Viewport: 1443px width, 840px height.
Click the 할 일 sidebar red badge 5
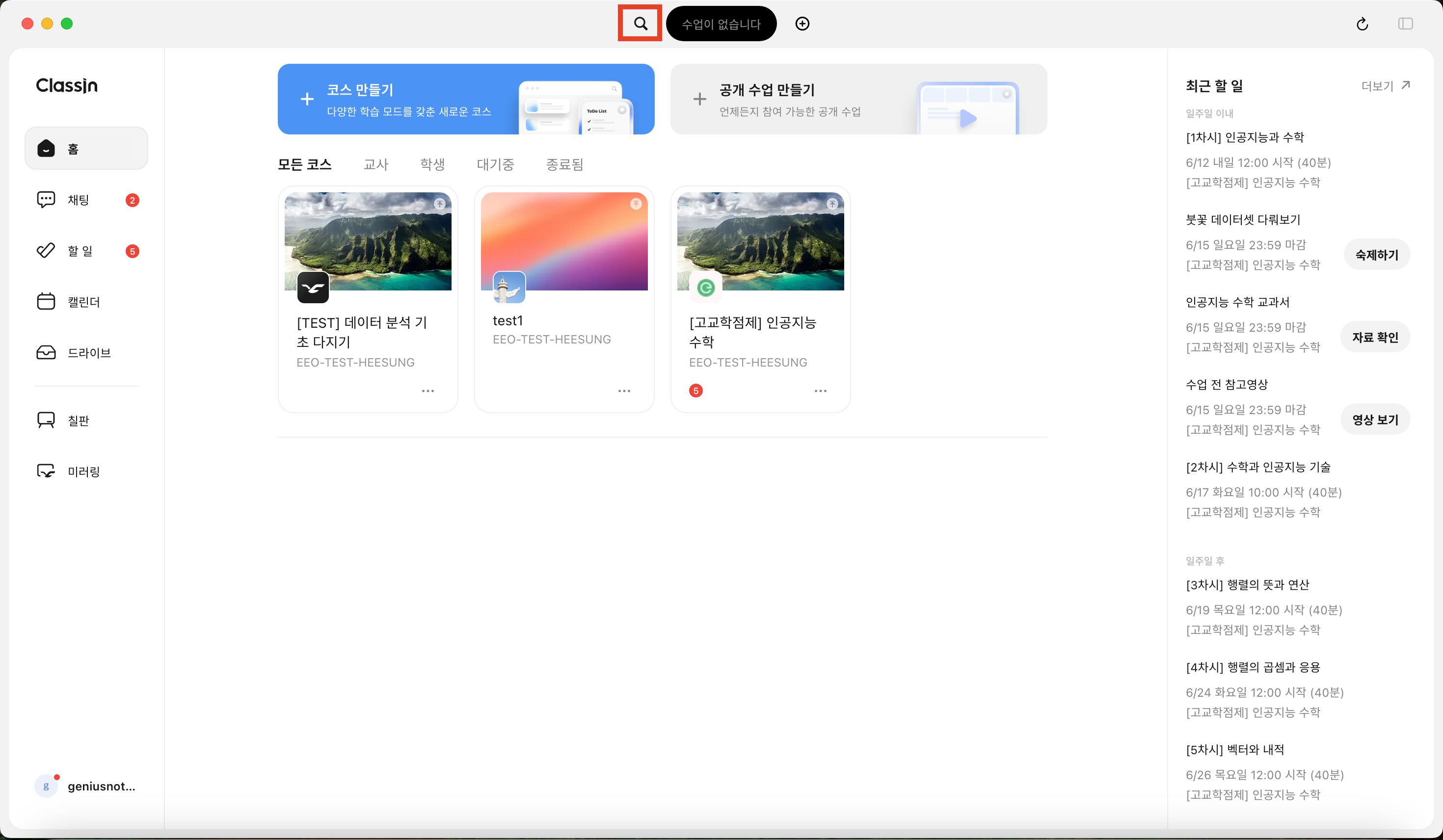[133, 251]
